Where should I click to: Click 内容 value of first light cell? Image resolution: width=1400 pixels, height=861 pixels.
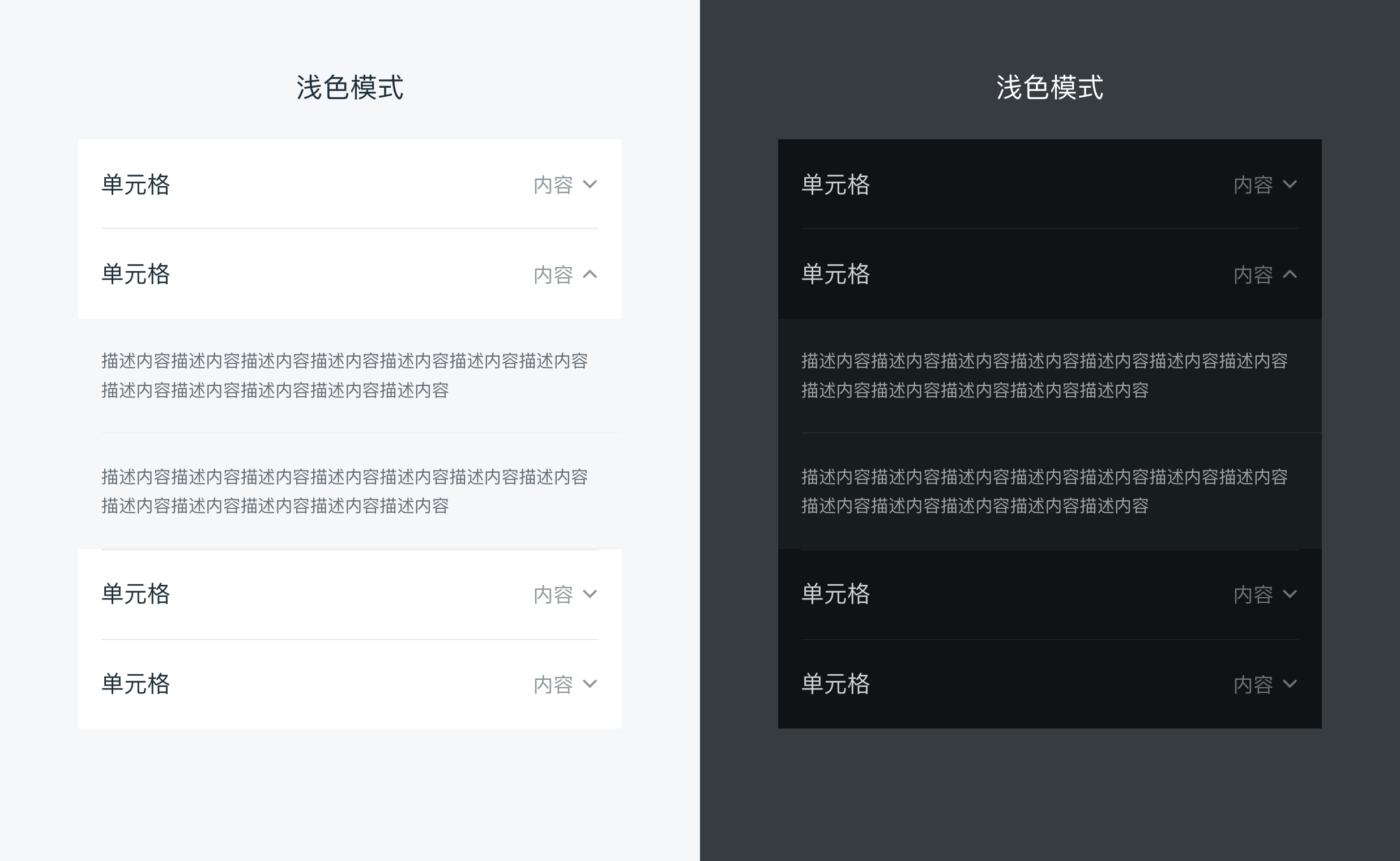pyautogui.click(x=553, y=185)
